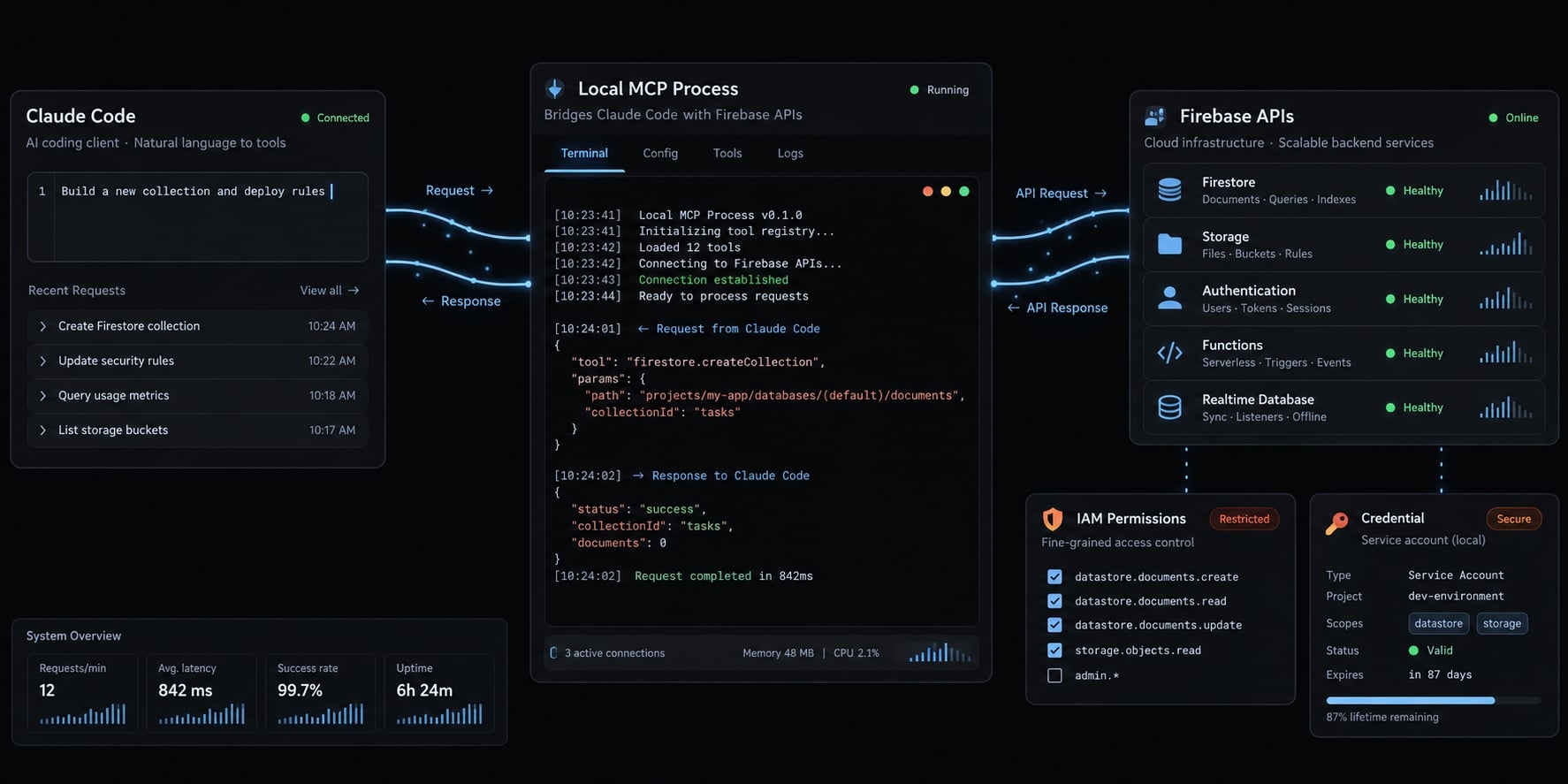Click the Functions code brackets icon
Screen dimensions: 1568x784
click(x=1169, y=353)
